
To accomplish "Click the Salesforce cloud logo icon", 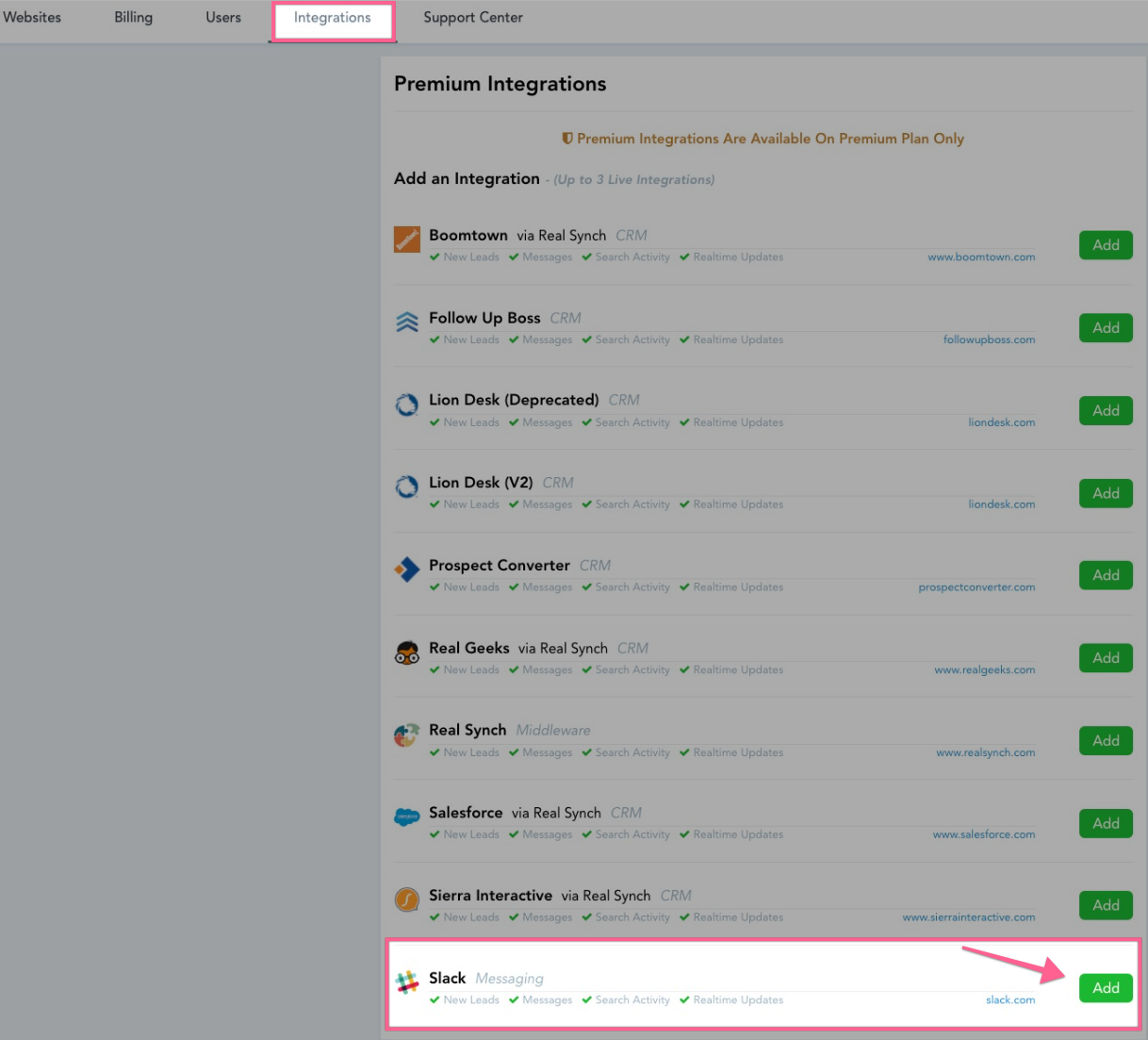I will (407, 817).
